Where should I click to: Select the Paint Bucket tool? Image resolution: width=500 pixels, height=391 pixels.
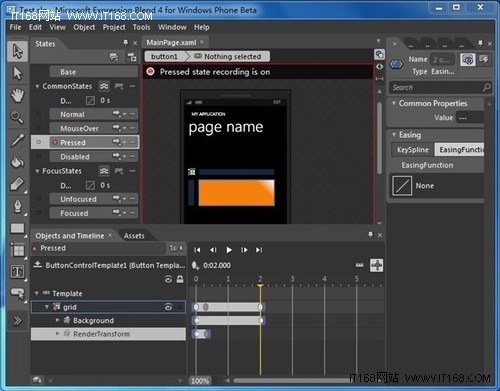(x=17, y=162)
